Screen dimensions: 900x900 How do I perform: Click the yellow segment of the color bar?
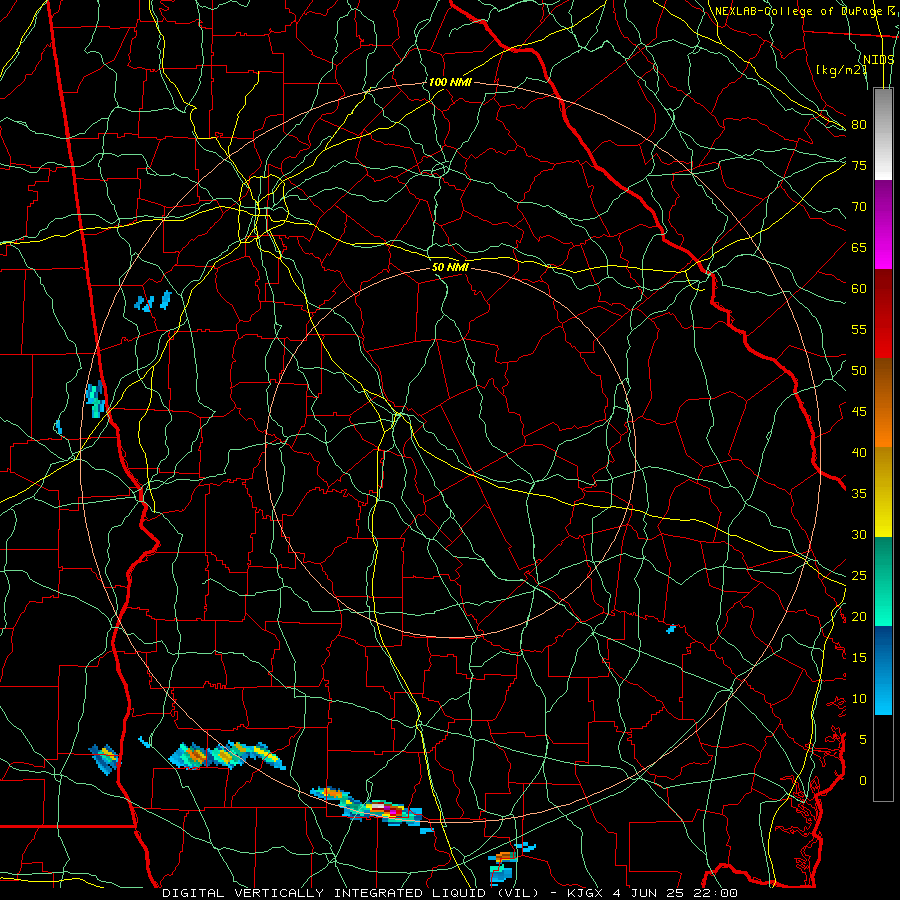(x=883, y=492)
